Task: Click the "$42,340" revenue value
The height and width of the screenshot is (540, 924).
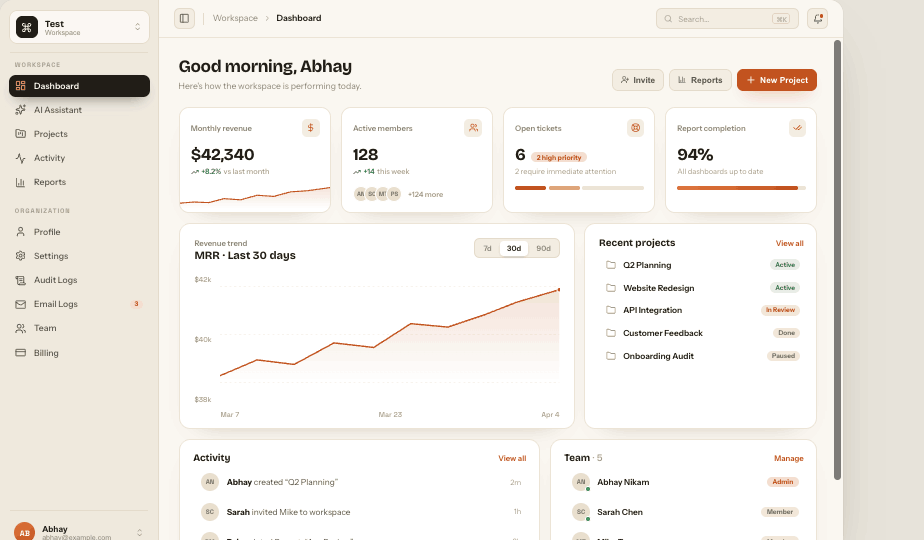Action: click(x=222, y=154)
